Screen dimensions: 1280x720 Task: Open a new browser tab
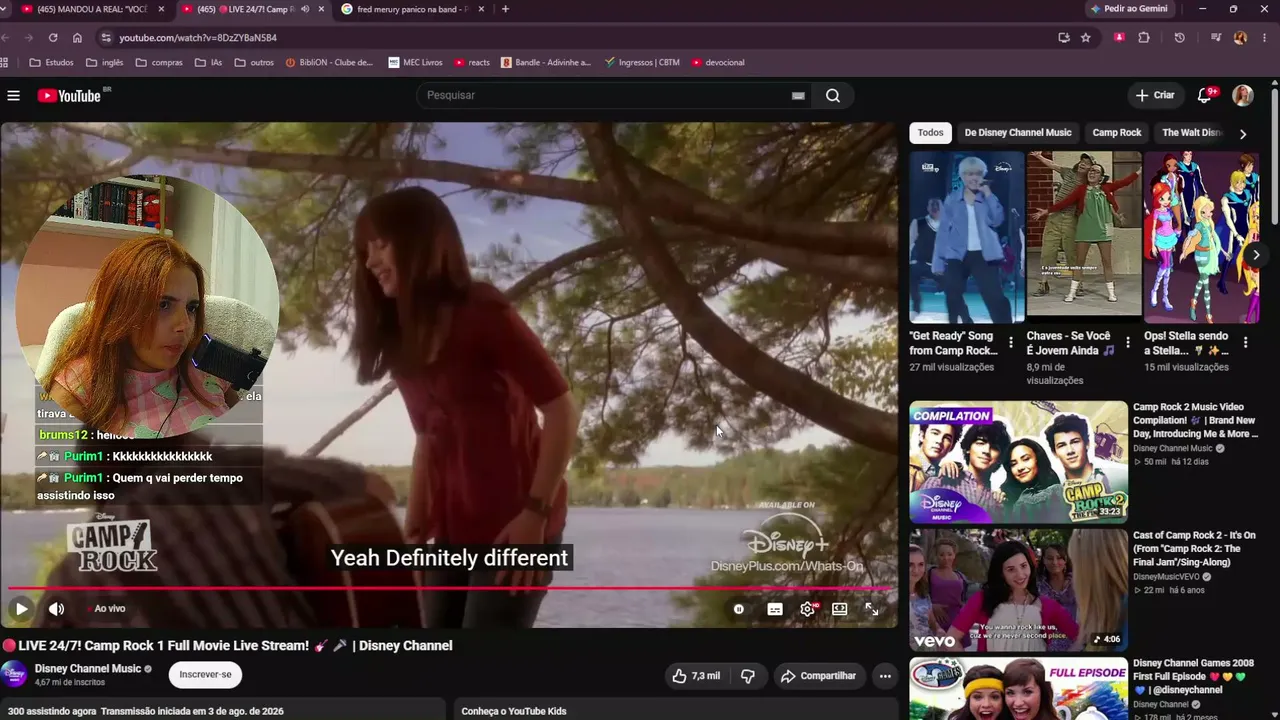(x=505, y=9)
